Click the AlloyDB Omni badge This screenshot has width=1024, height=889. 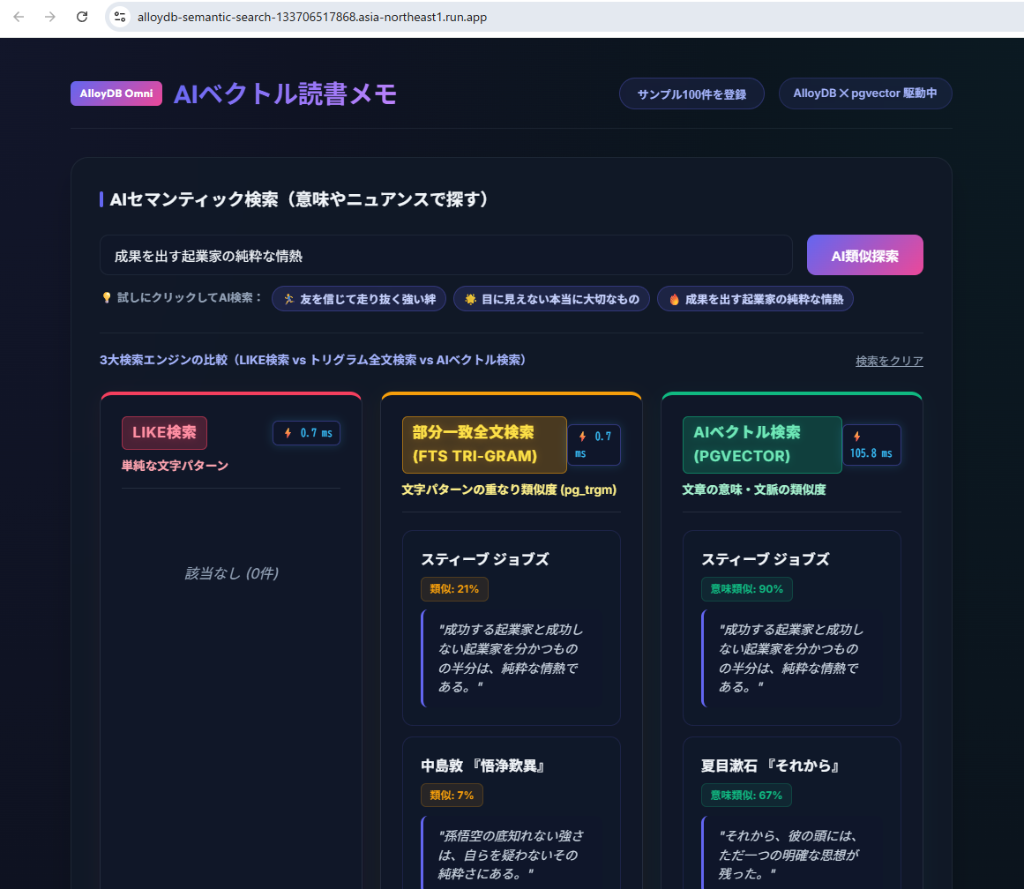[x=116, y=93]
